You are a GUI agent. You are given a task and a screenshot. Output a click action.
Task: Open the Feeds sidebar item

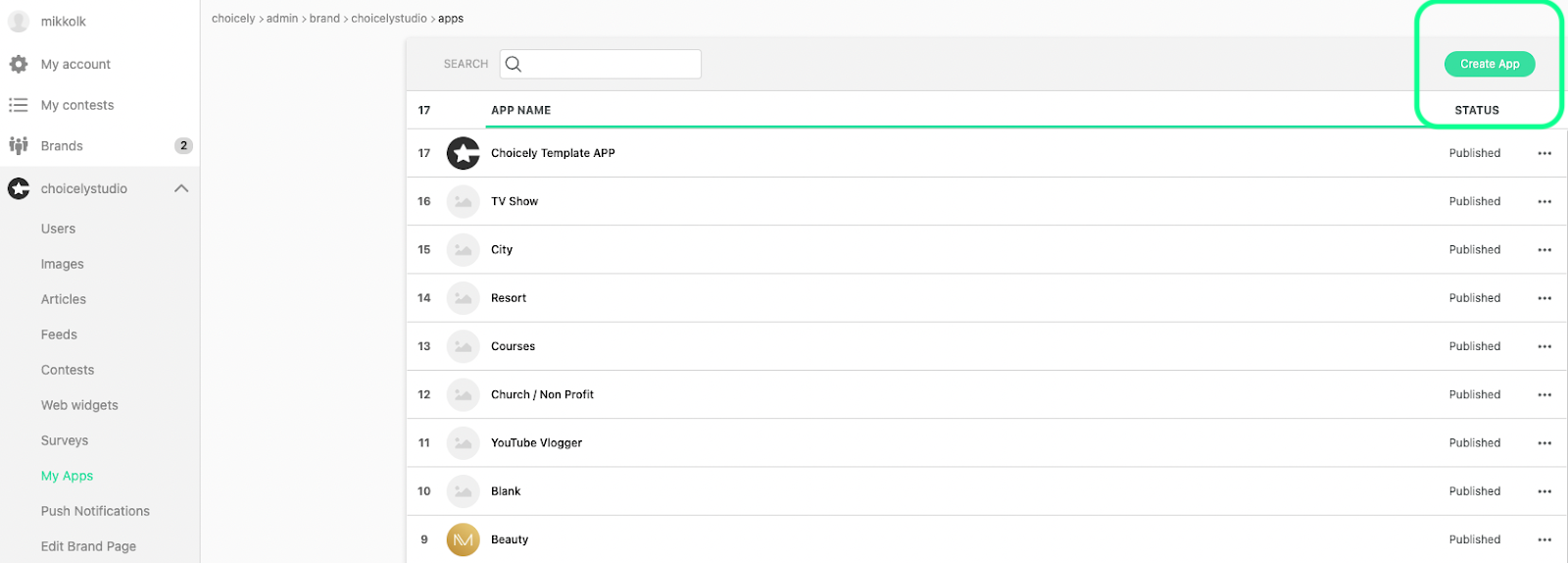(x=59, y=334)
